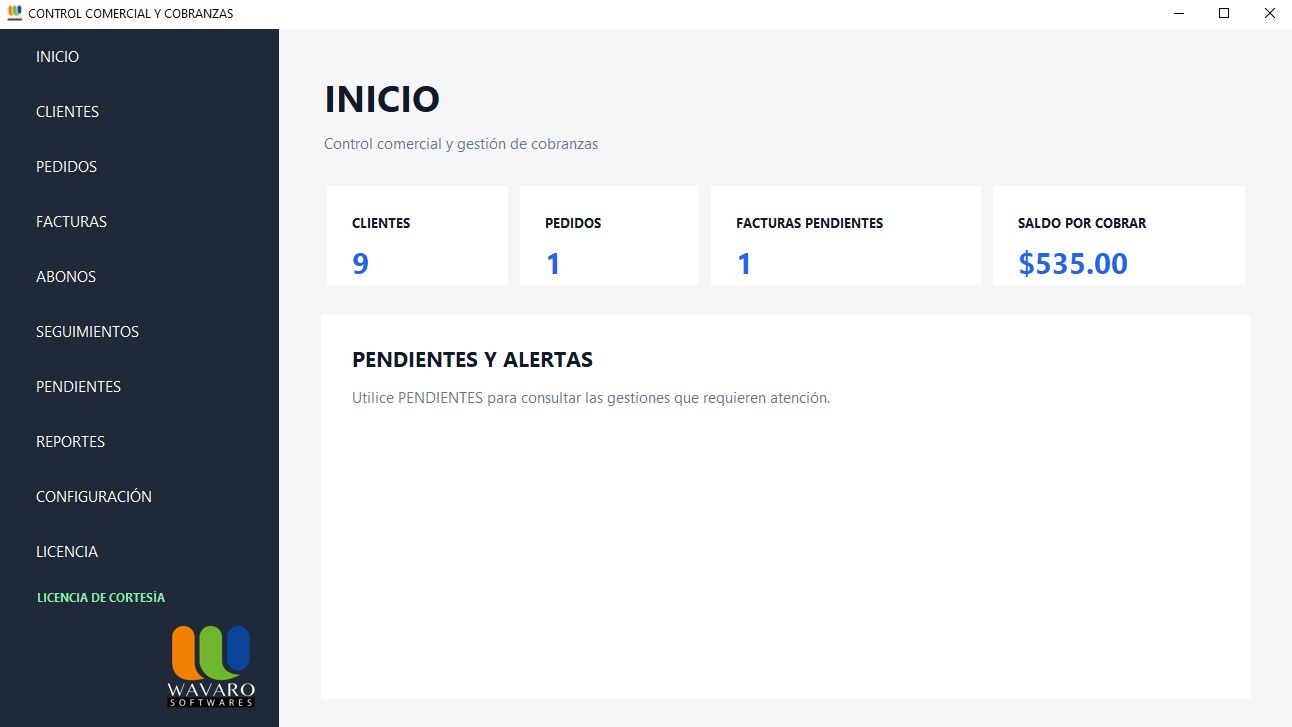
Task: Click the FACTURAS PENDIENTES card heading
Action: coord(809,223)
